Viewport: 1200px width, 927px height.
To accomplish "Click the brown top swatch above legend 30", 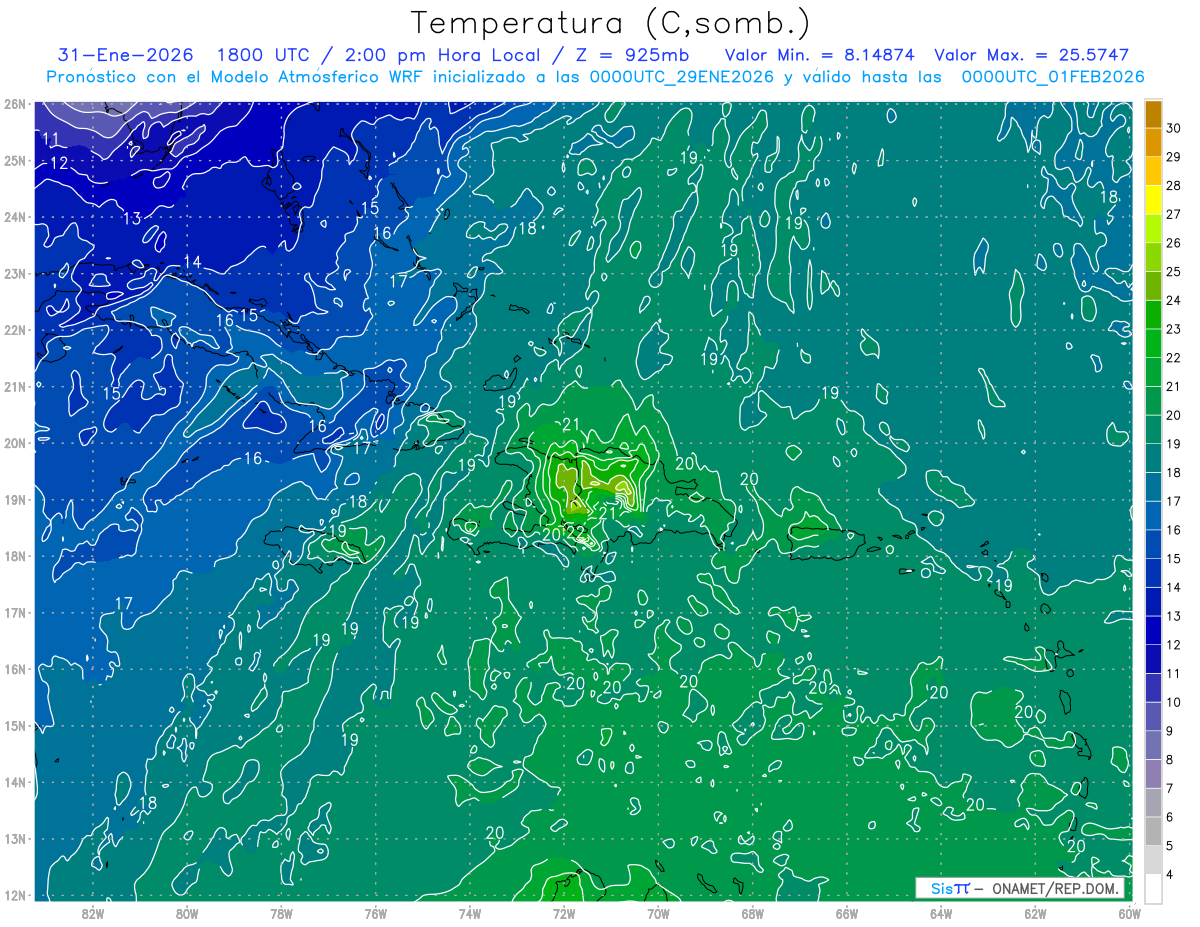I will (1153, 113).
